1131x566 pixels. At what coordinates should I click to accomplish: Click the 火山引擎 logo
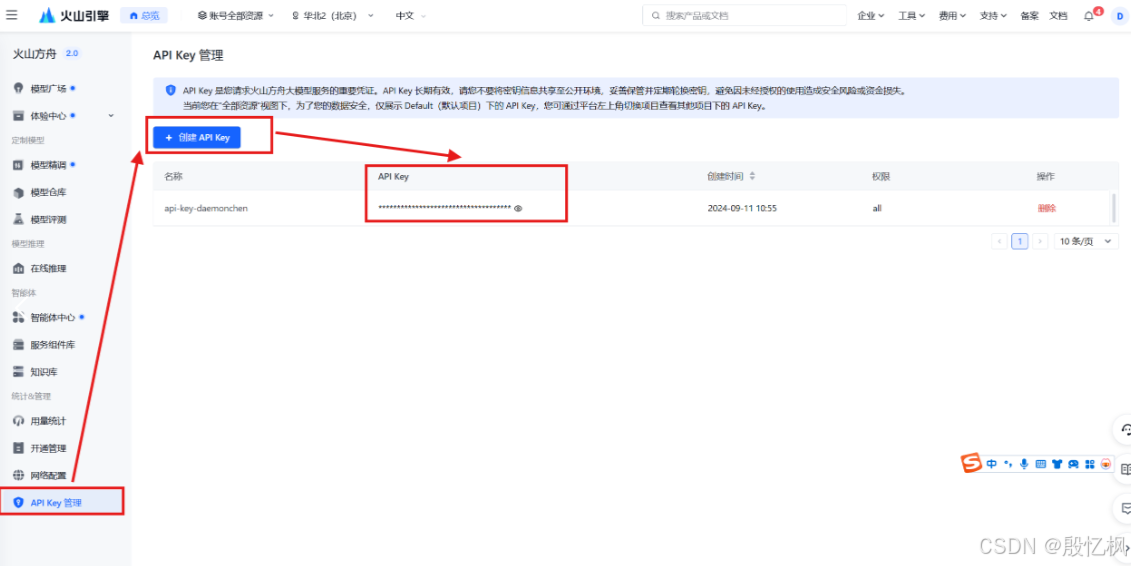(74, 15)
